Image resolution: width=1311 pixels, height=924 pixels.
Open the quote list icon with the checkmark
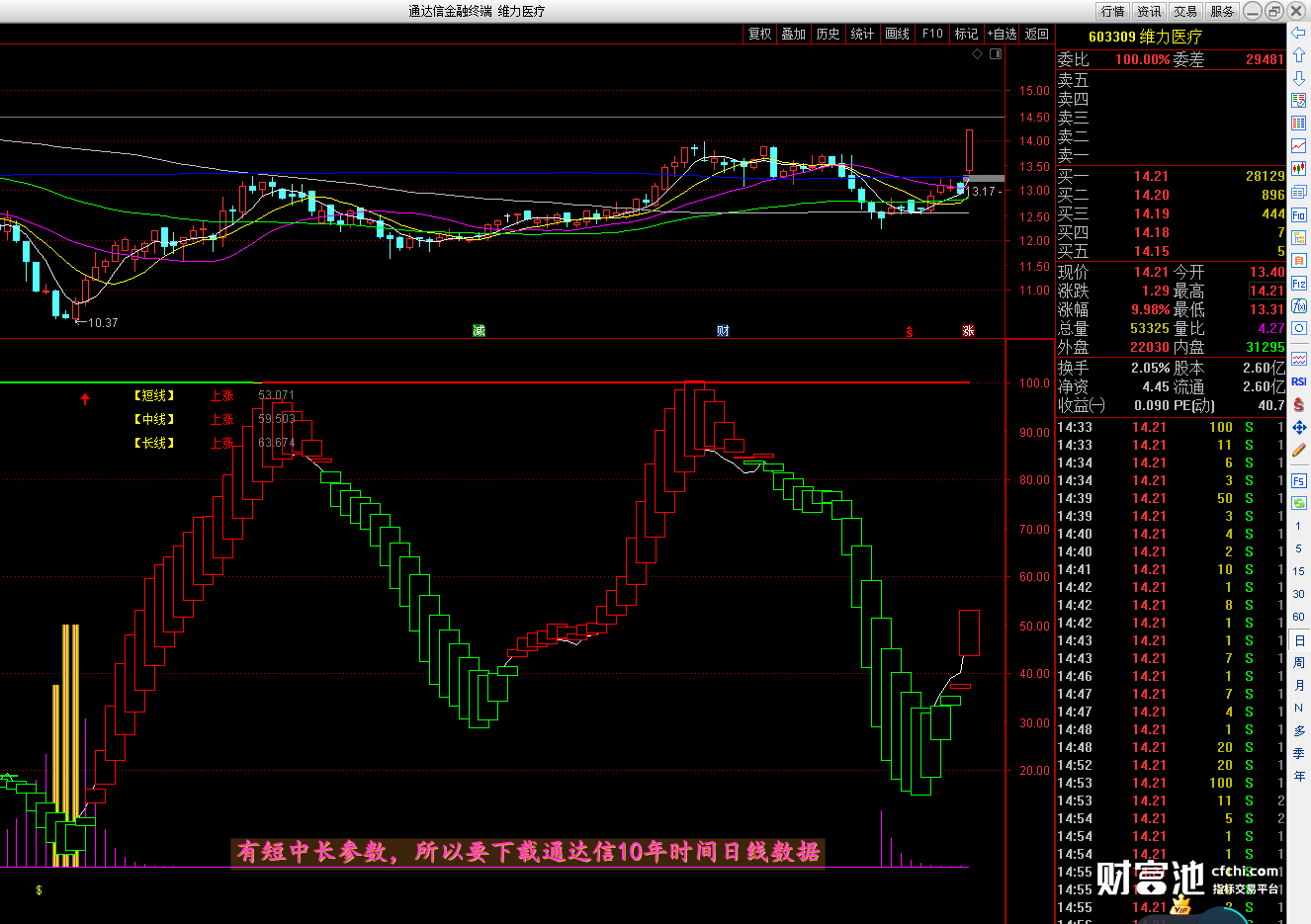pyautogui.click(x=1299, y=101)
